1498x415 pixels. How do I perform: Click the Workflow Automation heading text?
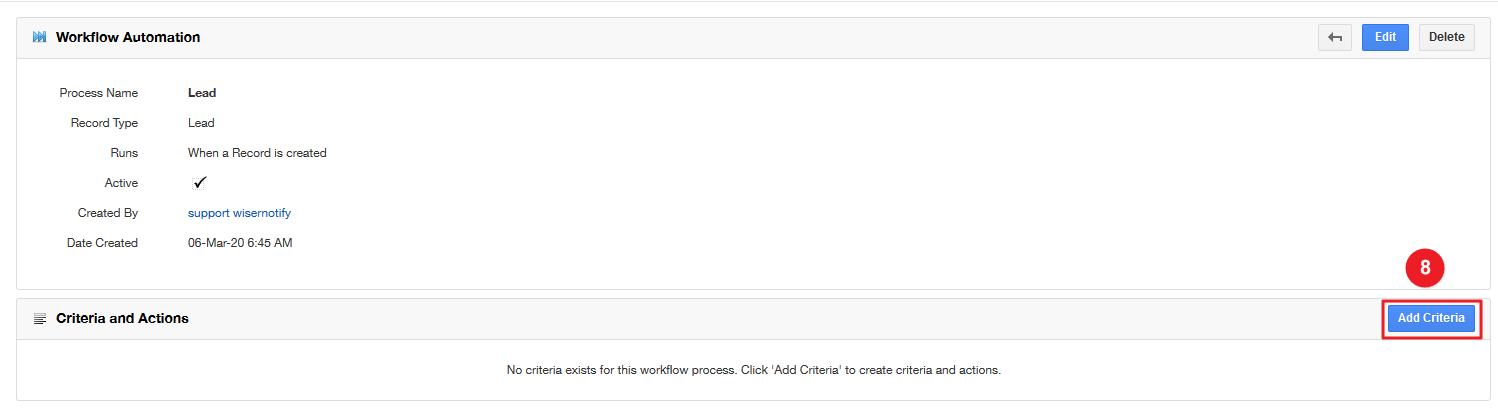point(128,37)
